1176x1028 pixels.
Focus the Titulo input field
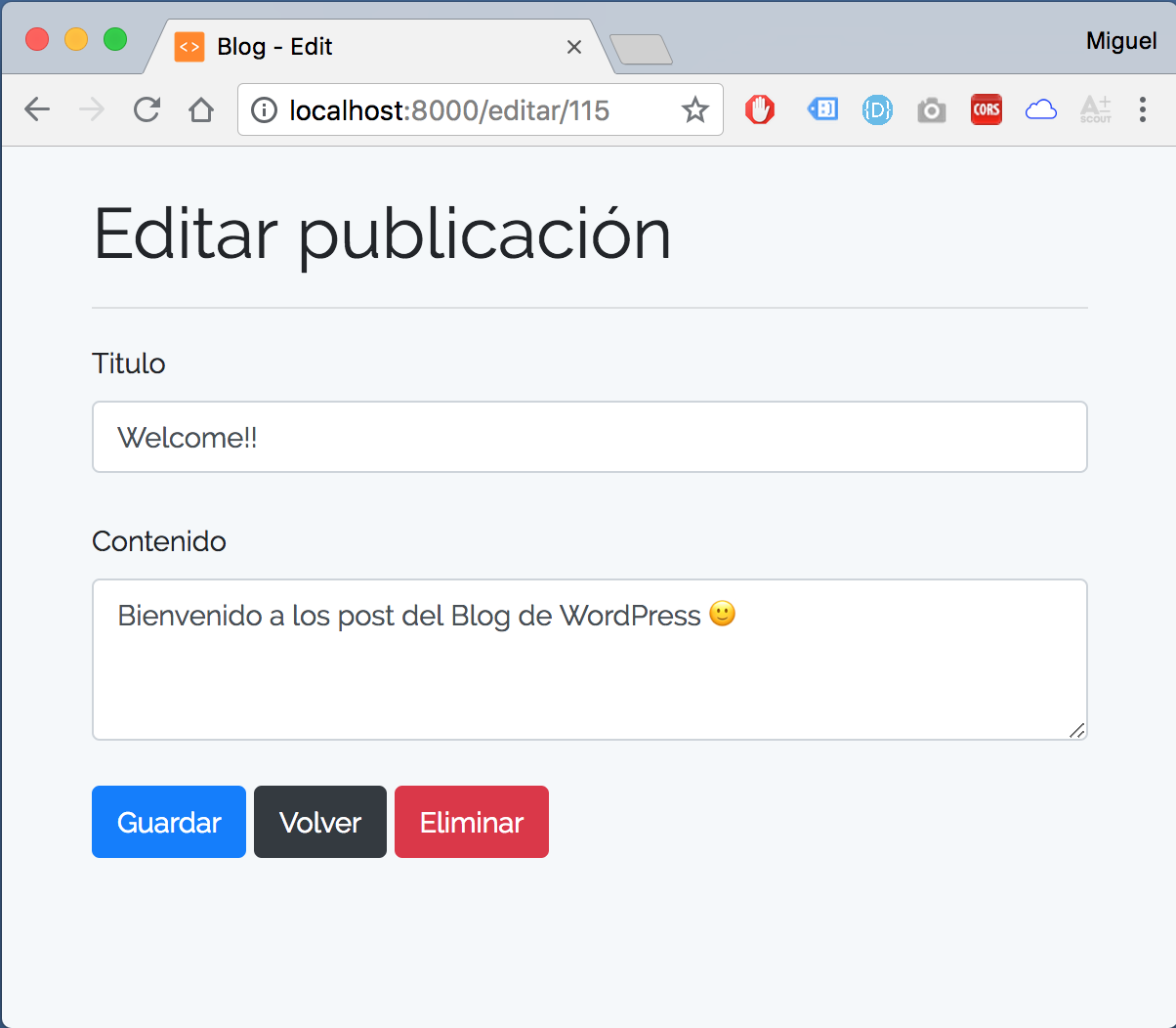coord(590,437)
